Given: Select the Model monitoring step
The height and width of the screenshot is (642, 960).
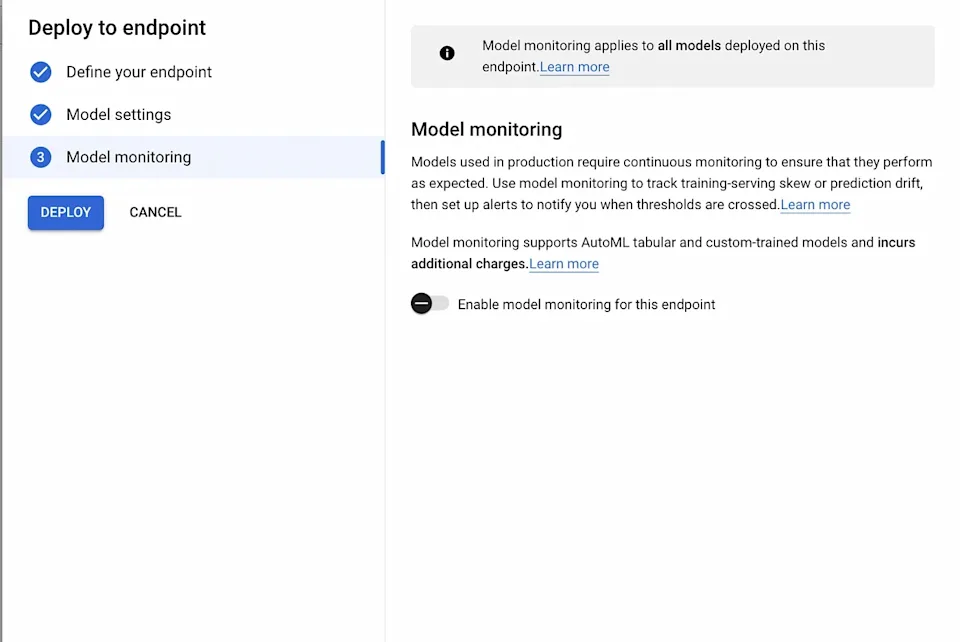Looking at the screenshot, I should tap(193, 157).
